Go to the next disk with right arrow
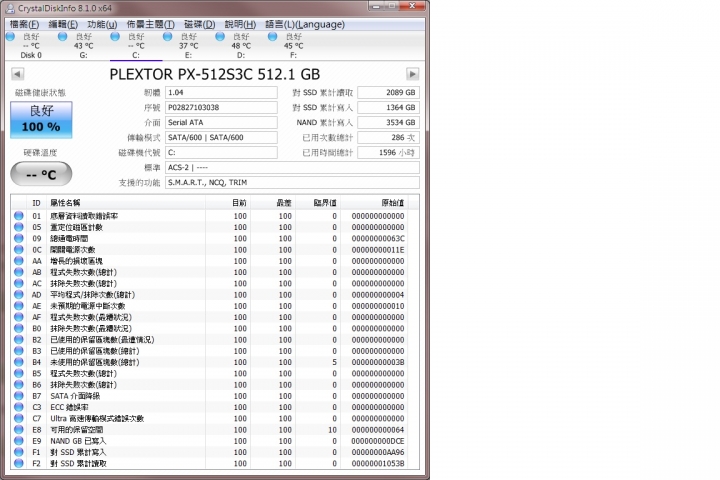Image resolution: width=720 pixels, height=480 pixels. [x=412, y=74]
